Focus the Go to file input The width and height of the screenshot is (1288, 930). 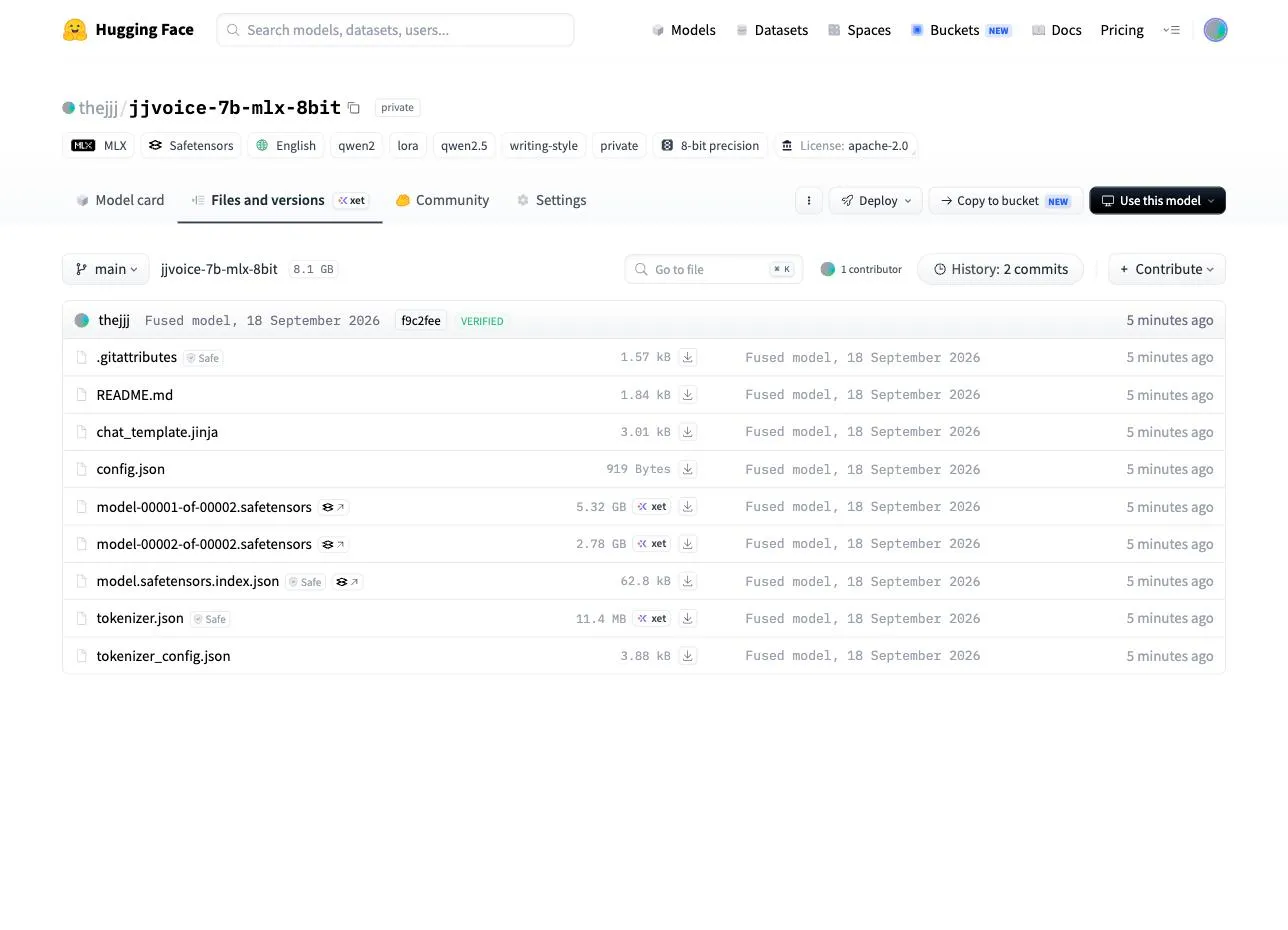pos(714,269)
